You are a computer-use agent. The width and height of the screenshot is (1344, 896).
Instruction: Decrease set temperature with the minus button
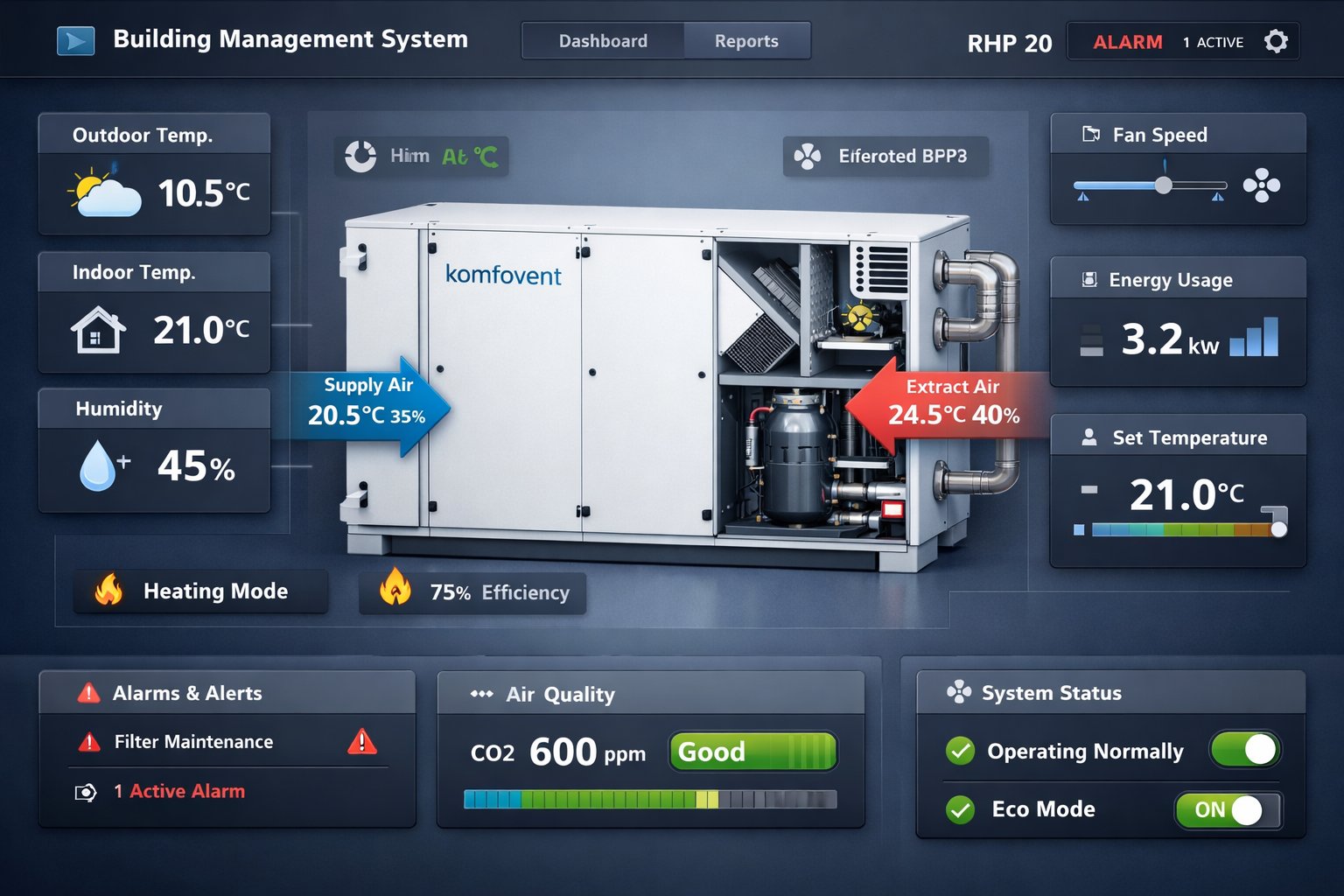click(1089, 490)
